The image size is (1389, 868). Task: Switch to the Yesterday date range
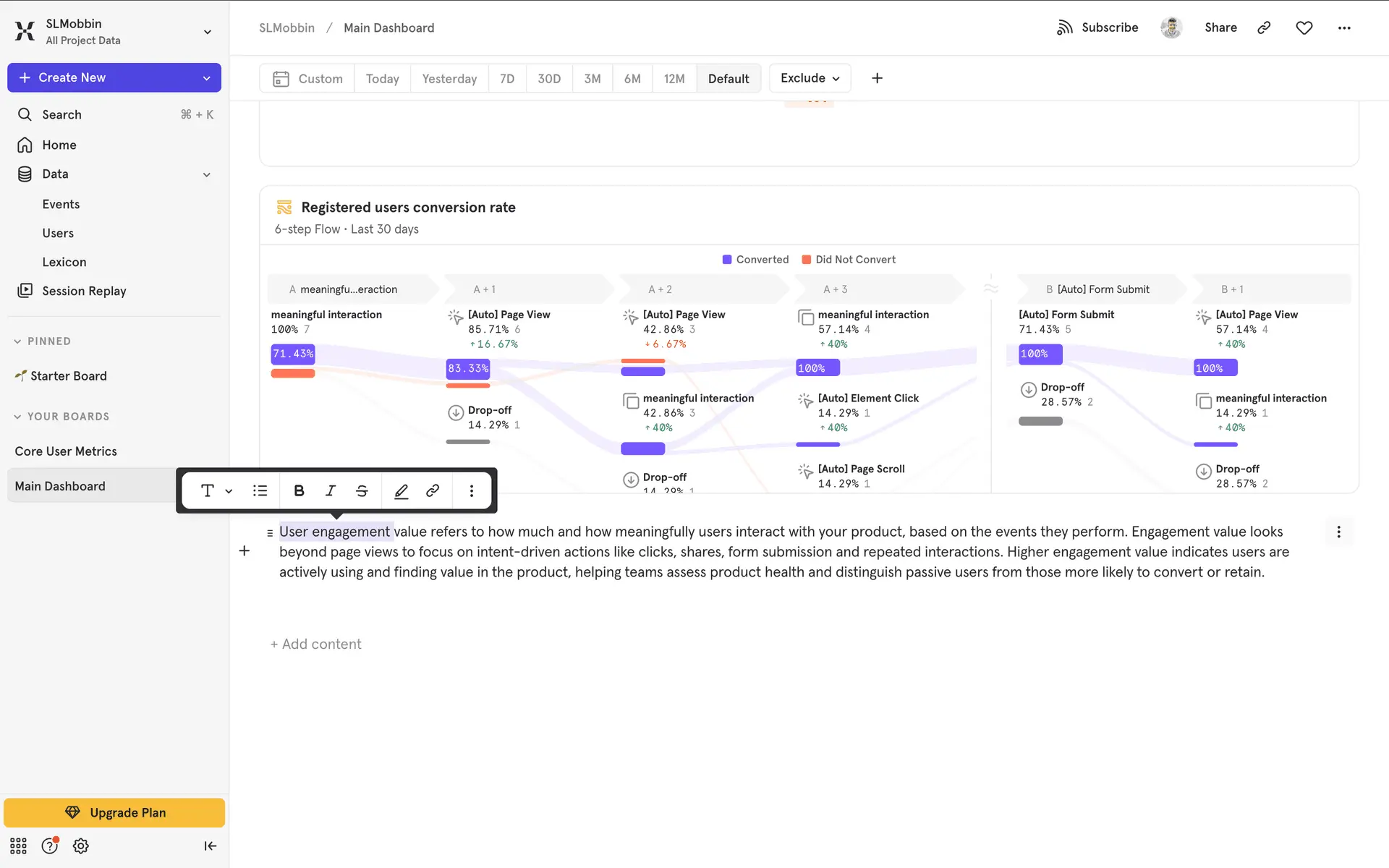(449, 79)
